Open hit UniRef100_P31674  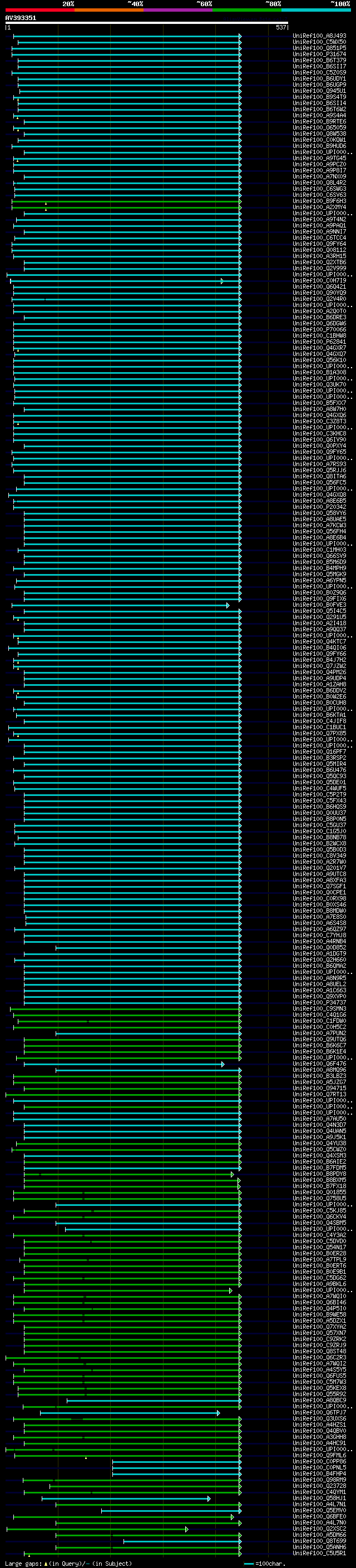pyautogui.click(x=319, y=54)
